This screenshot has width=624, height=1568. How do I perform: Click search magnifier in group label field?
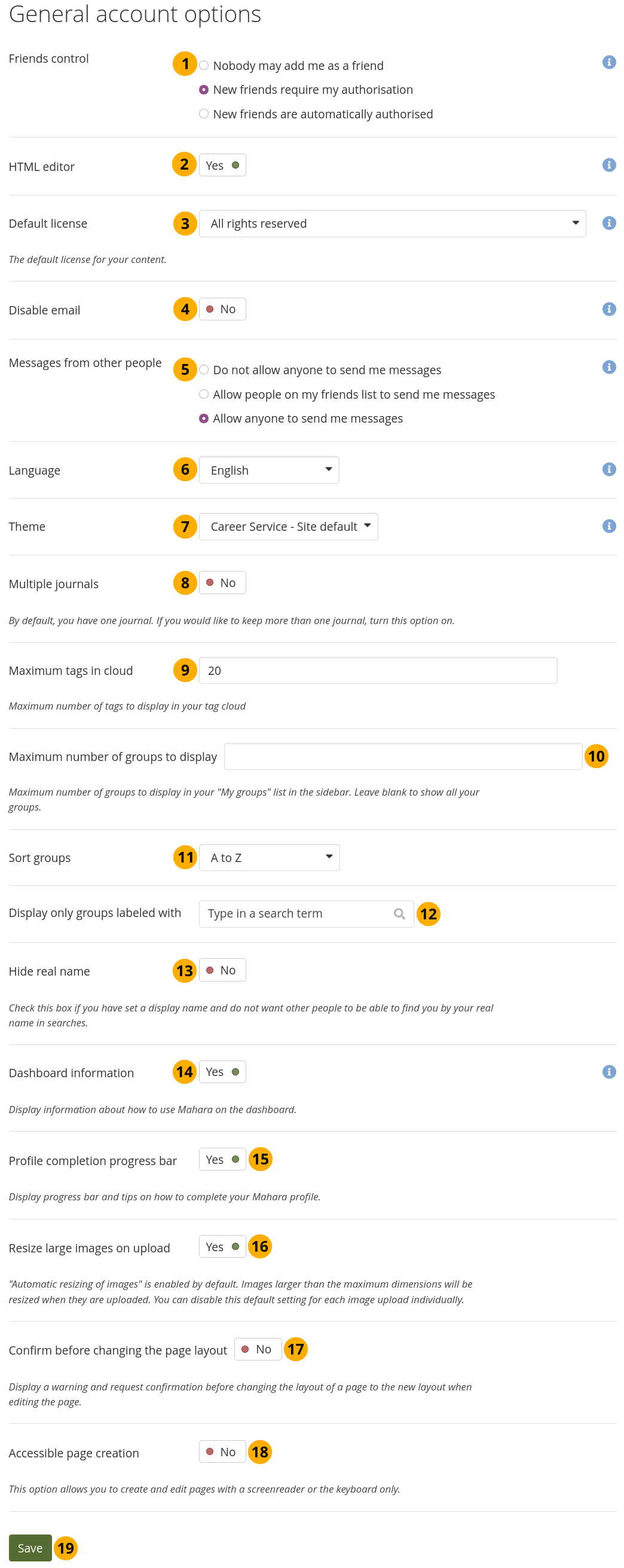399,913
